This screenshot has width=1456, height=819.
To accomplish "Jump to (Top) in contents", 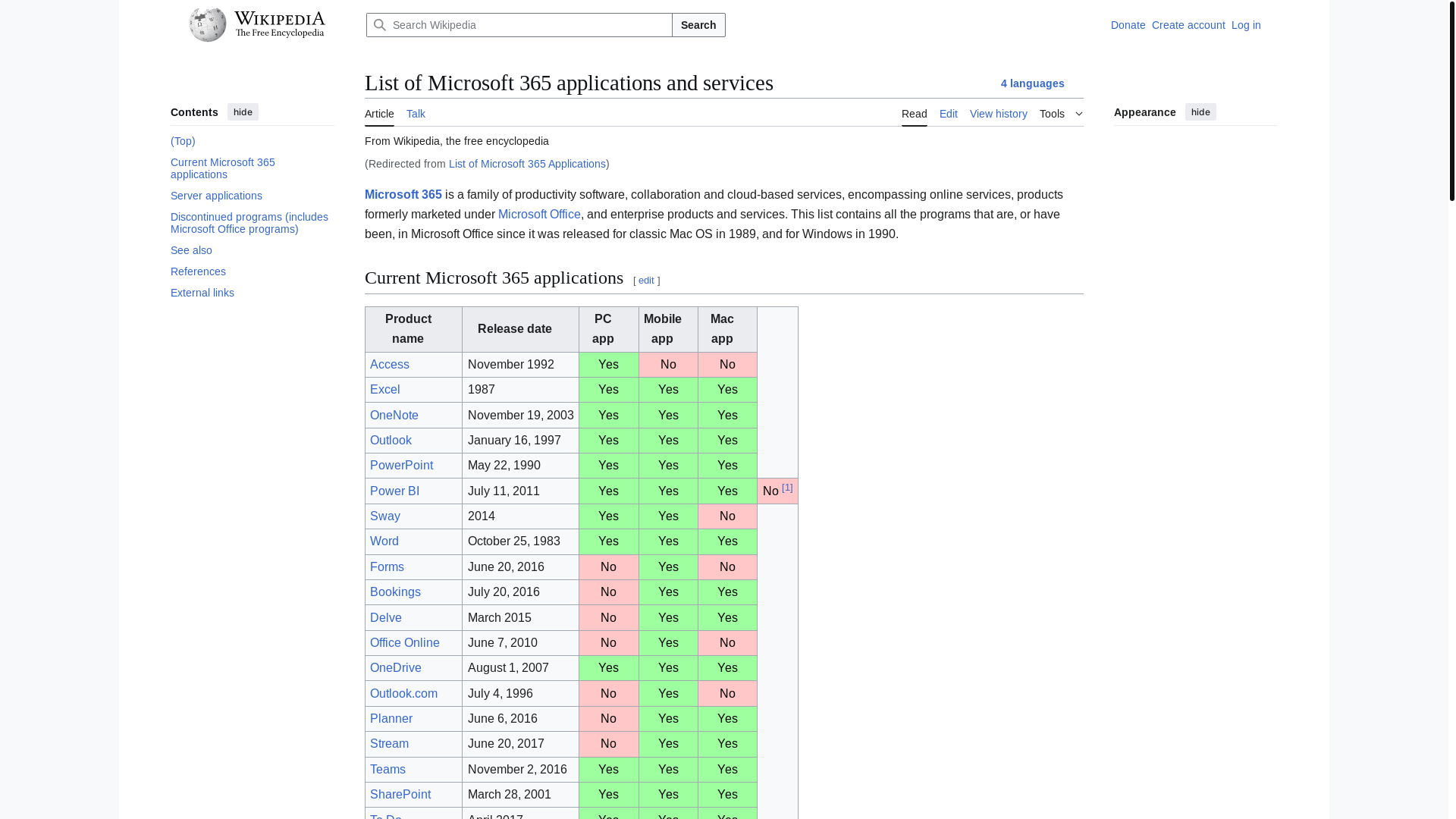I will coord(183,141).
